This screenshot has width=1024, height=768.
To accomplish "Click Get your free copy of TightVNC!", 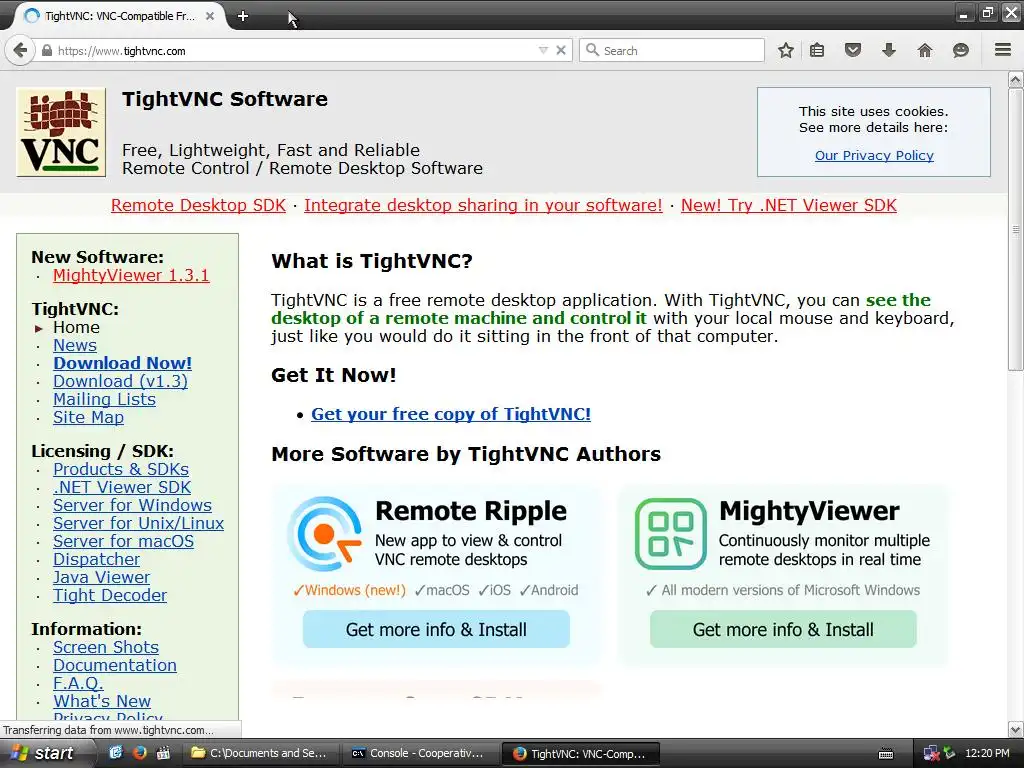I will click(x=451, y=414).
